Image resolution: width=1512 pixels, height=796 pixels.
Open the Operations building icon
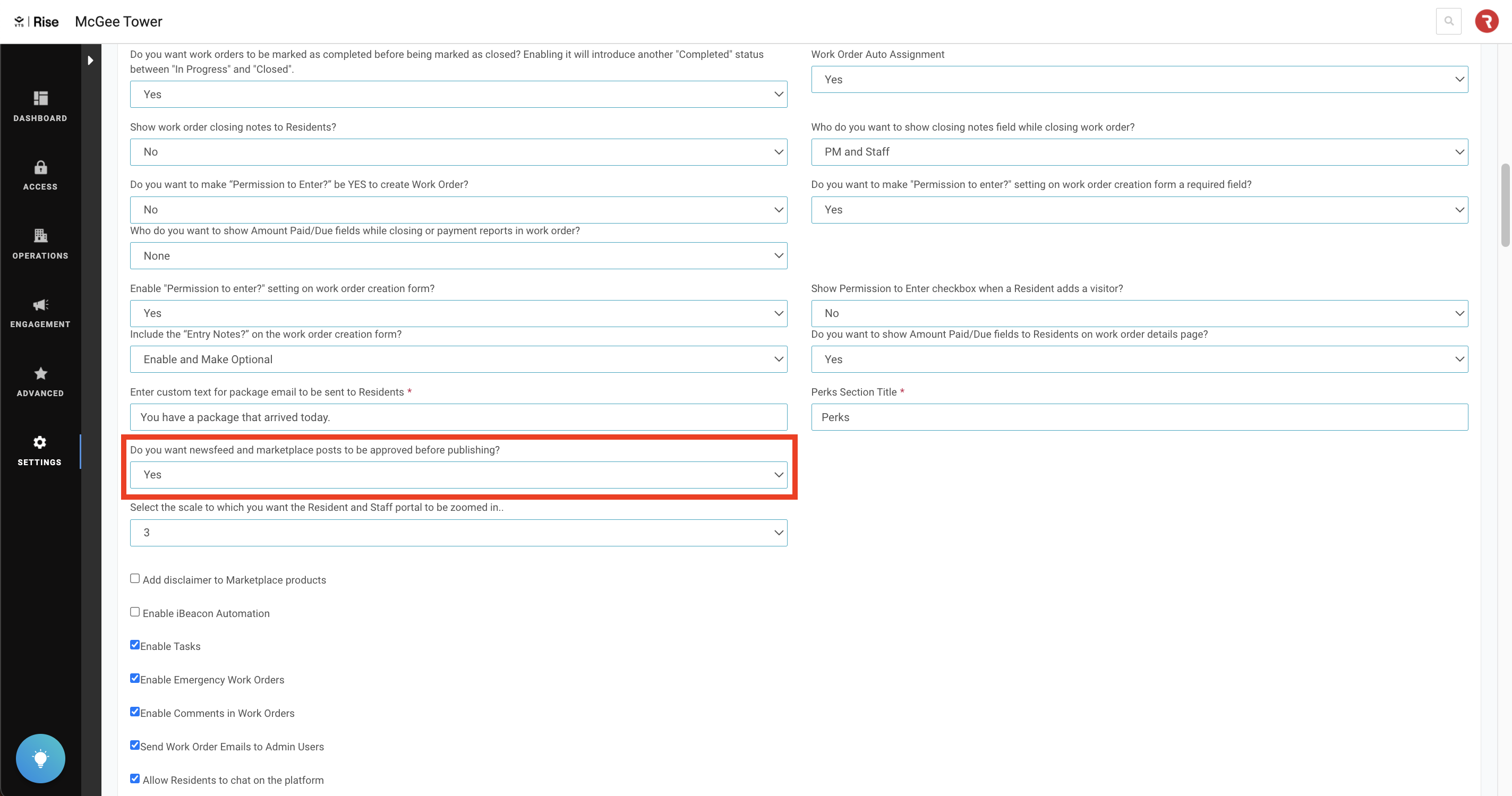[x=40, y=236]
